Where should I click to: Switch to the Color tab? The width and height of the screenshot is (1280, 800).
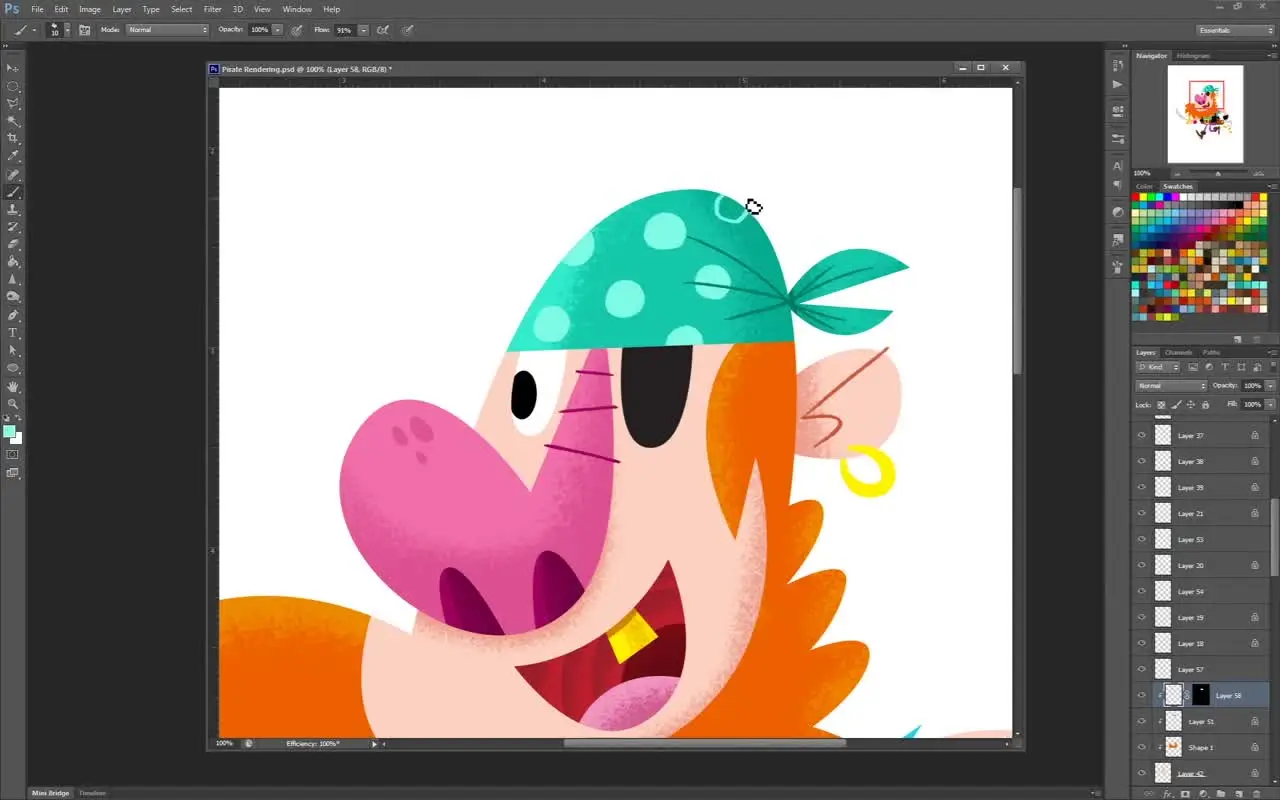pos(1144,186)
